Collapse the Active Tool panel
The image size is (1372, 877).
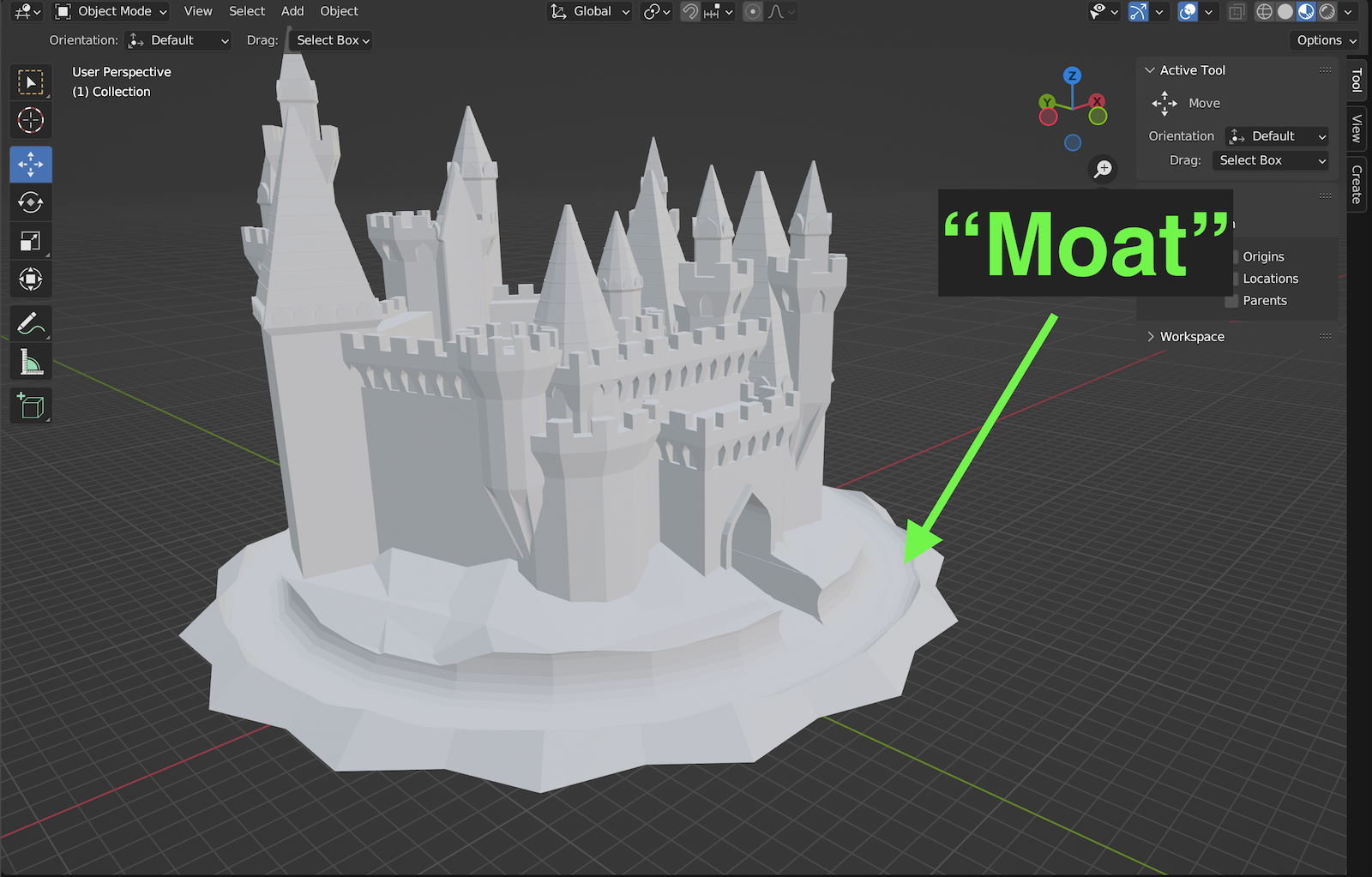click(x=1150, y=70)
